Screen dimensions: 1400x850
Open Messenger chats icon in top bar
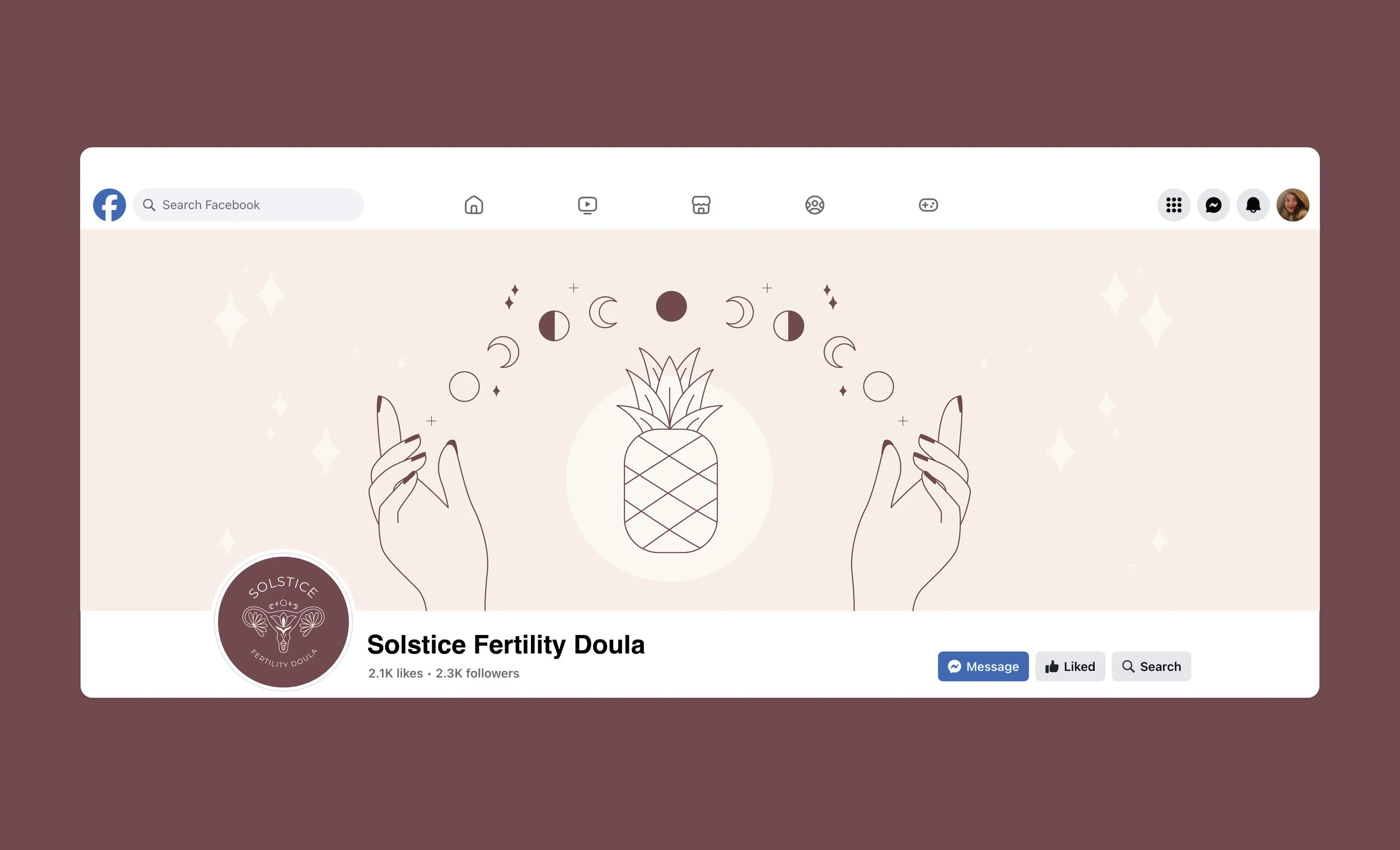(1214, 205)
